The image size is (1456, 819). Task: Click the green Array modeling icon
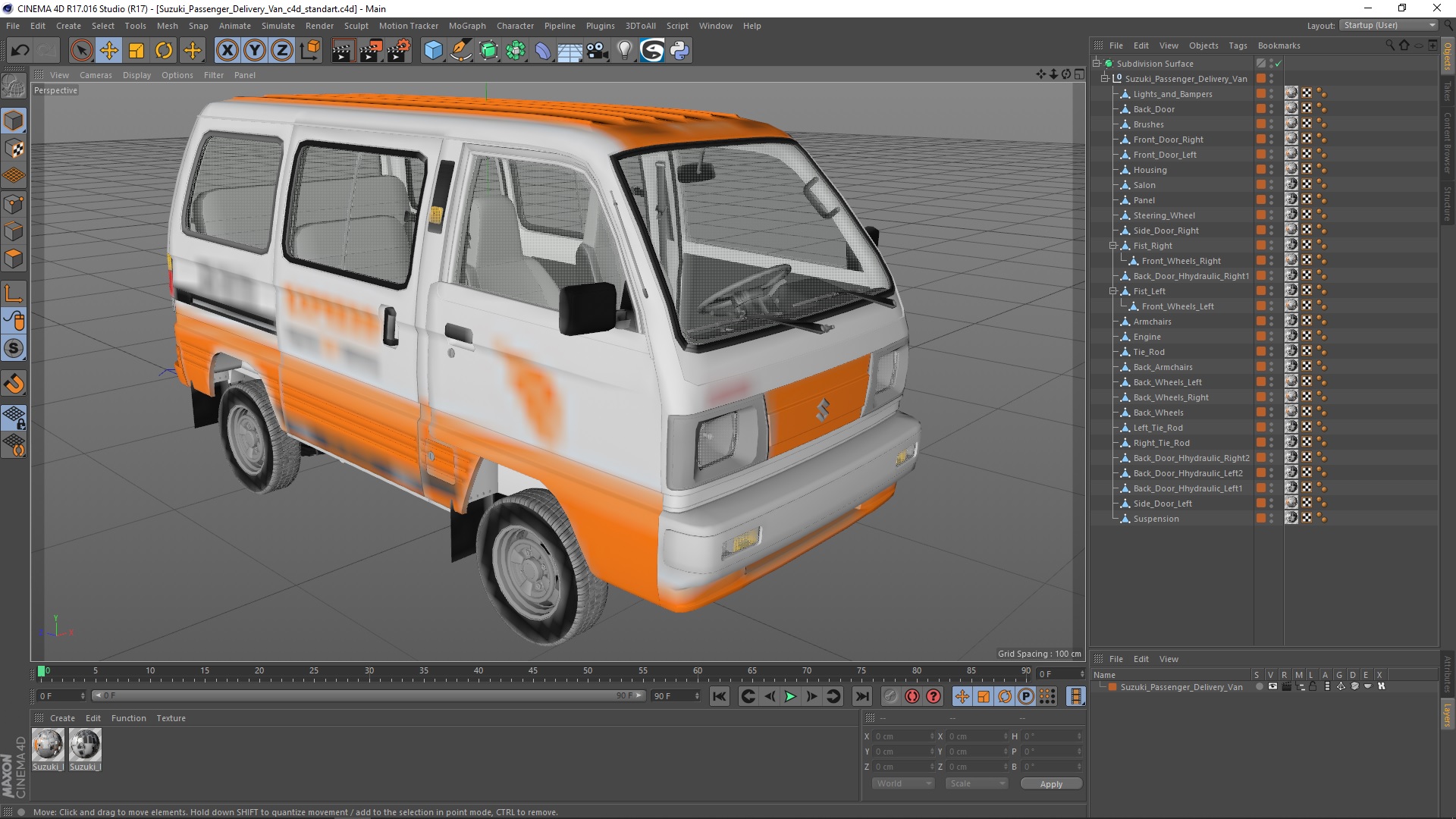point(516,51)
